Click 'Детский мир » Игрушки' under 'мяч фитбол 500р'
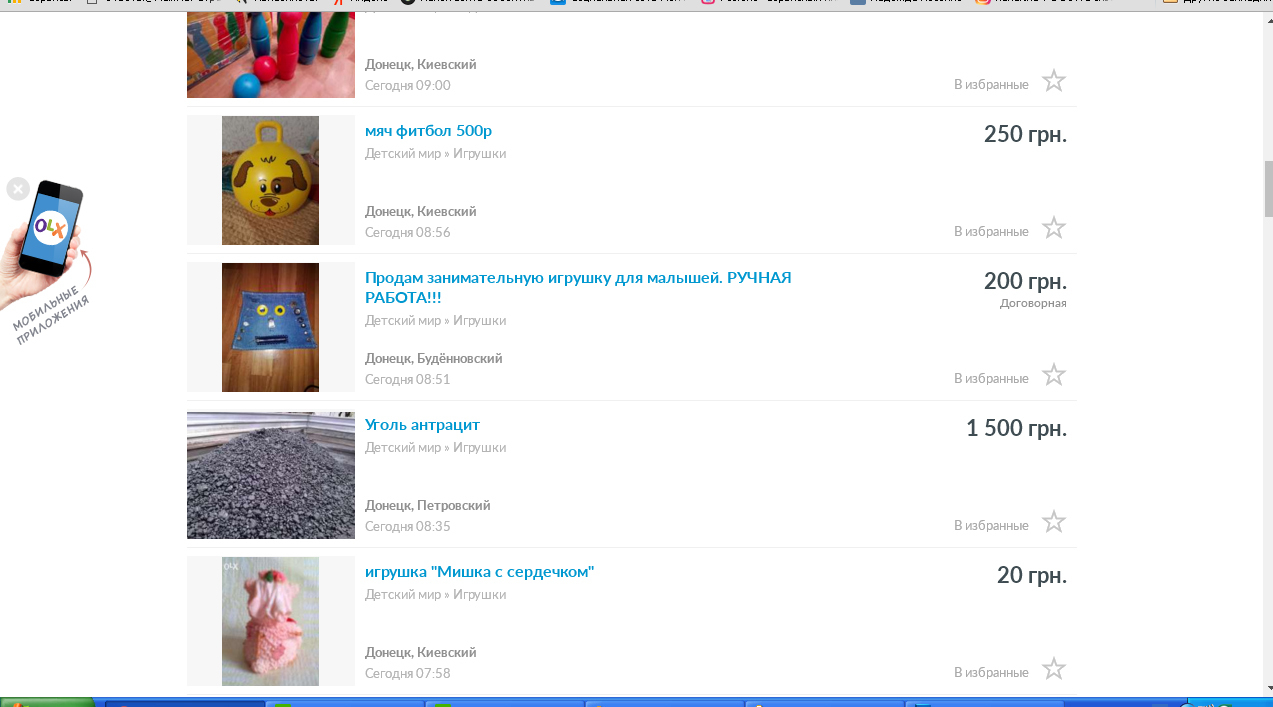This screenshot has width=1273, height=707. coord(435,154)
